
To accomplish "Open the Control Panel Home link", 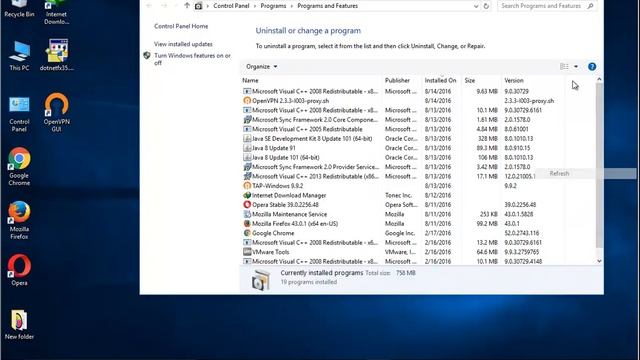I will [181, 26].
